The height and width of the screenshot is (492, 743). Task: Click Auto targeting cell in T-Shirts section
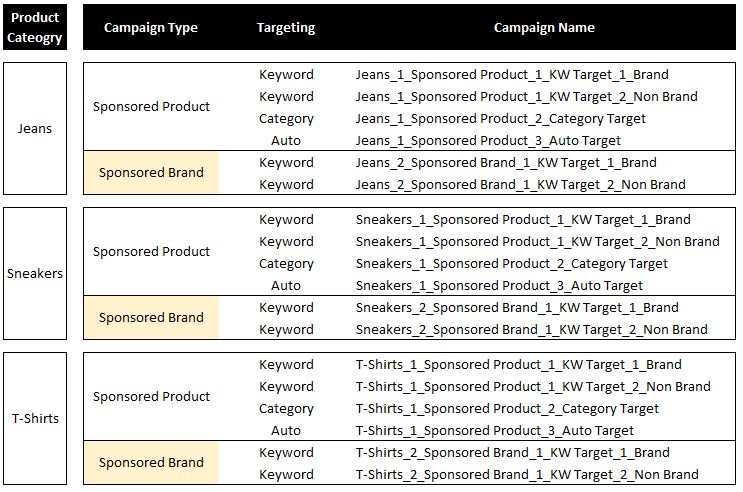pos(286,431)
